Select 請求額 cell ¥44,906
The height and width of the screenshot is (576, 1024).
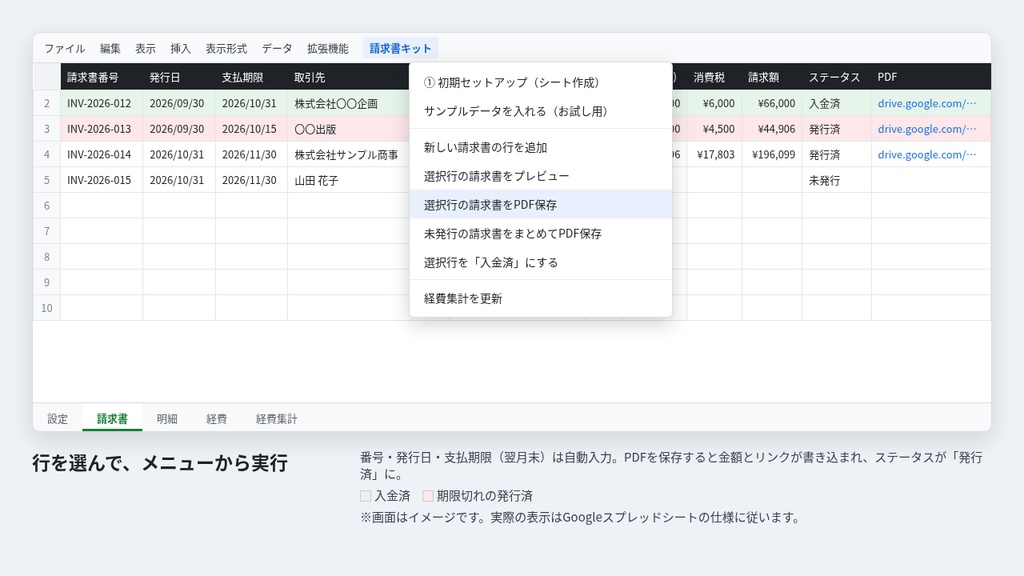772,129
